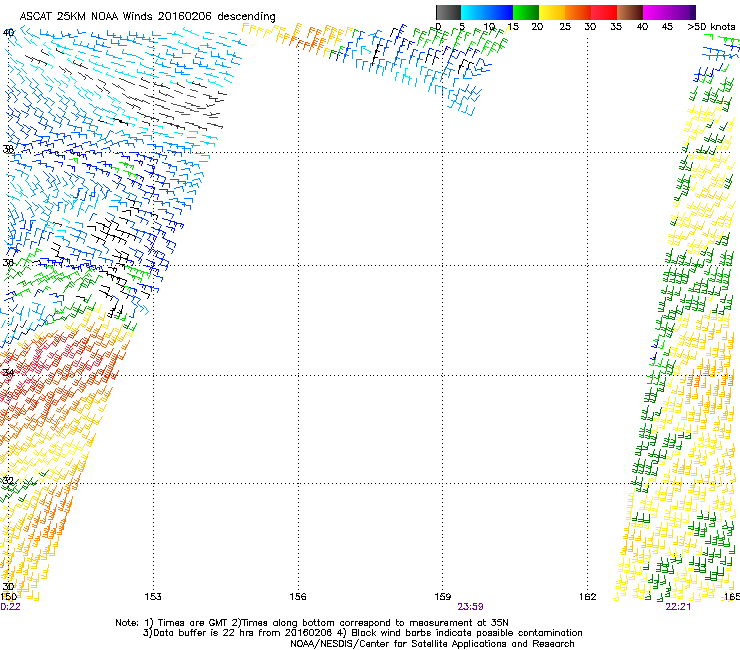
Task: Click the purple swath time '23:59'
Action: tap(471, 607)
